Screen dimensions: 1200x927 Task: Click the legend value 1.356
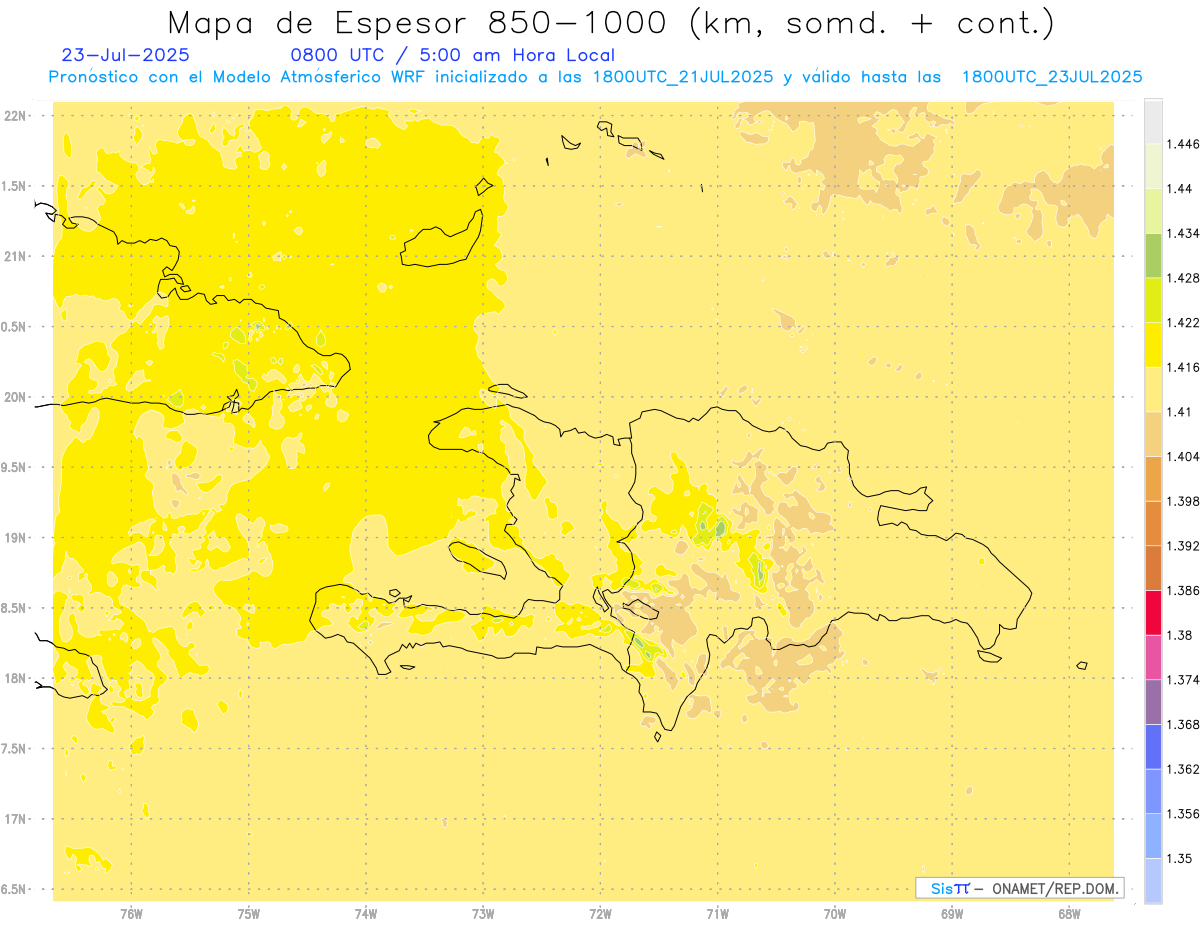click(x=1183, y=814)
